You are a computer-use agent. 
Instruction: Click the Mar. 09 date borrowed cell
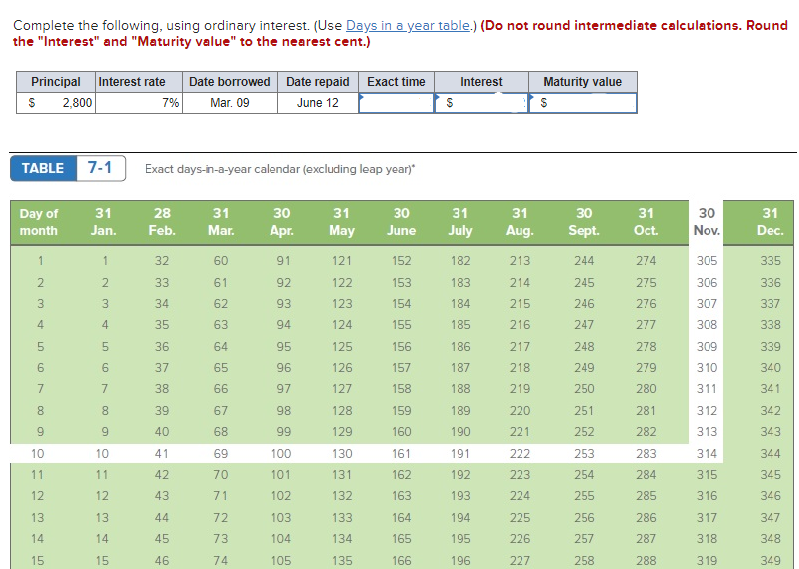(x=230, y=103)
